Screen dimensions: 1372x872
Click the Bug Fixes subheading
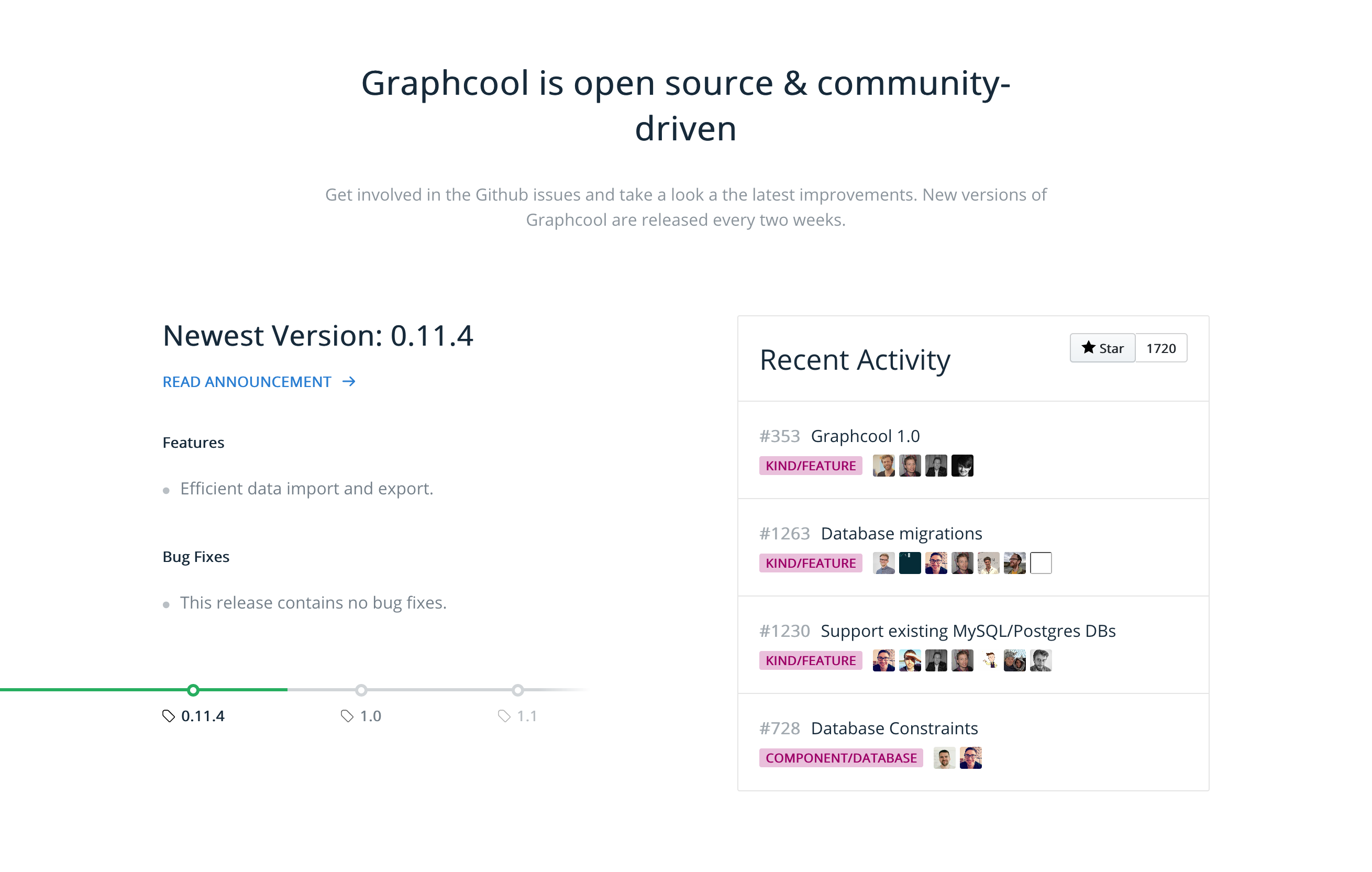(x=196, y=557)
